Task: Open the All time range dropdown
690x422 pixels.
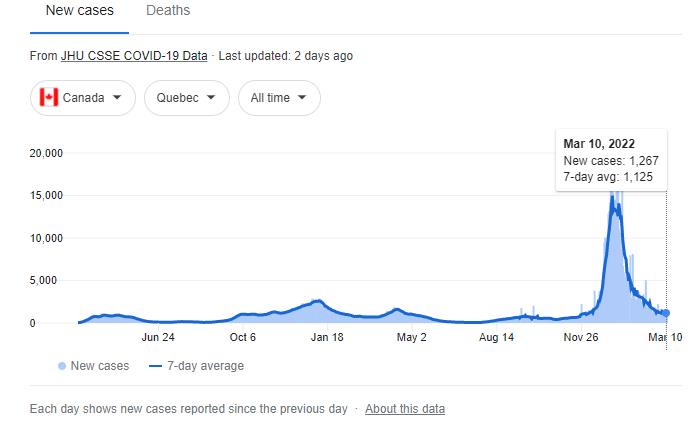Action: point(279,98)
